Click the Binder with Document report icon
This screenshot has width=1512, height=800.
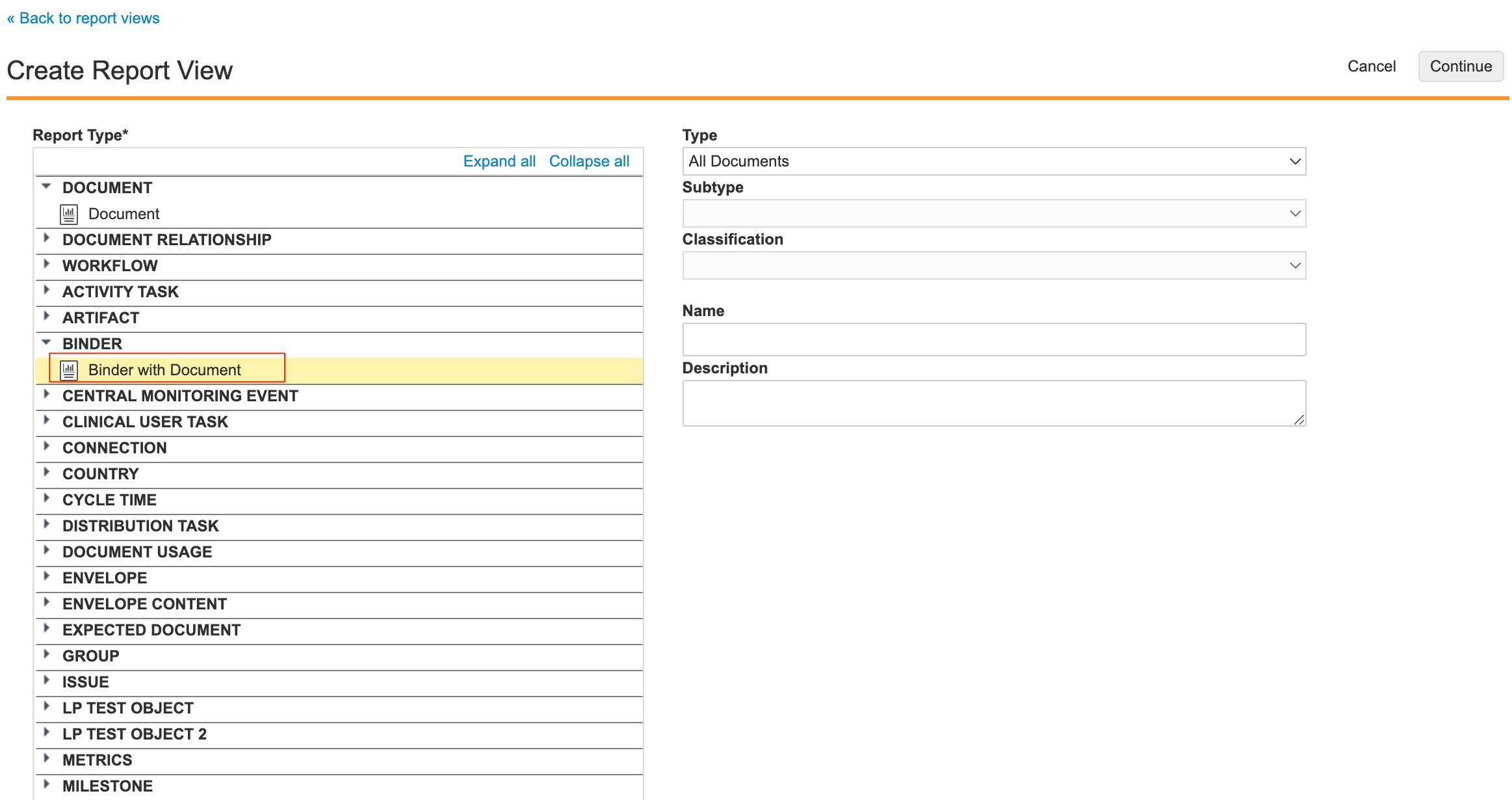pyautogui.click(x=69, y=370)
